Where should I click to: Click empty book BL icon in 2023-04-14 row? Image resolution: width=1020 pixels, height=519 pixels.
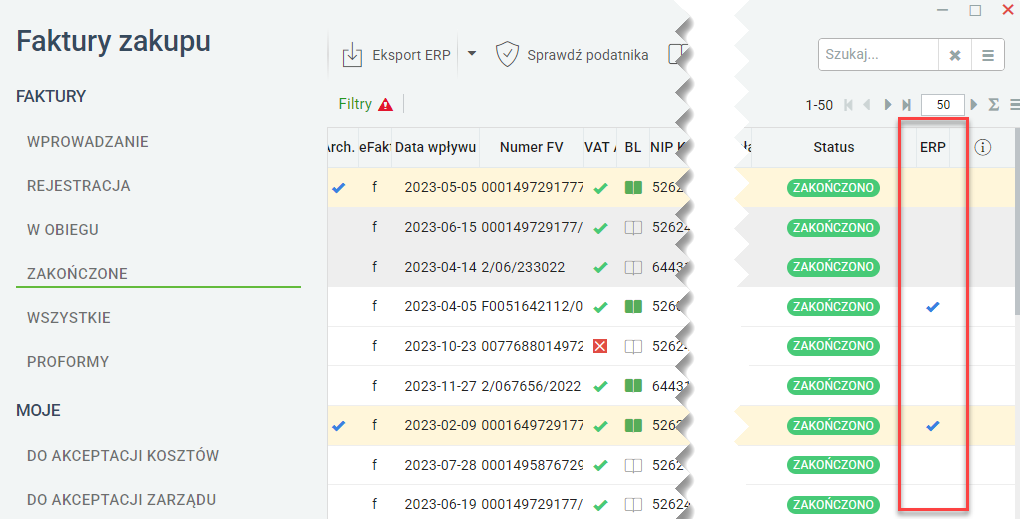point(633,267)
